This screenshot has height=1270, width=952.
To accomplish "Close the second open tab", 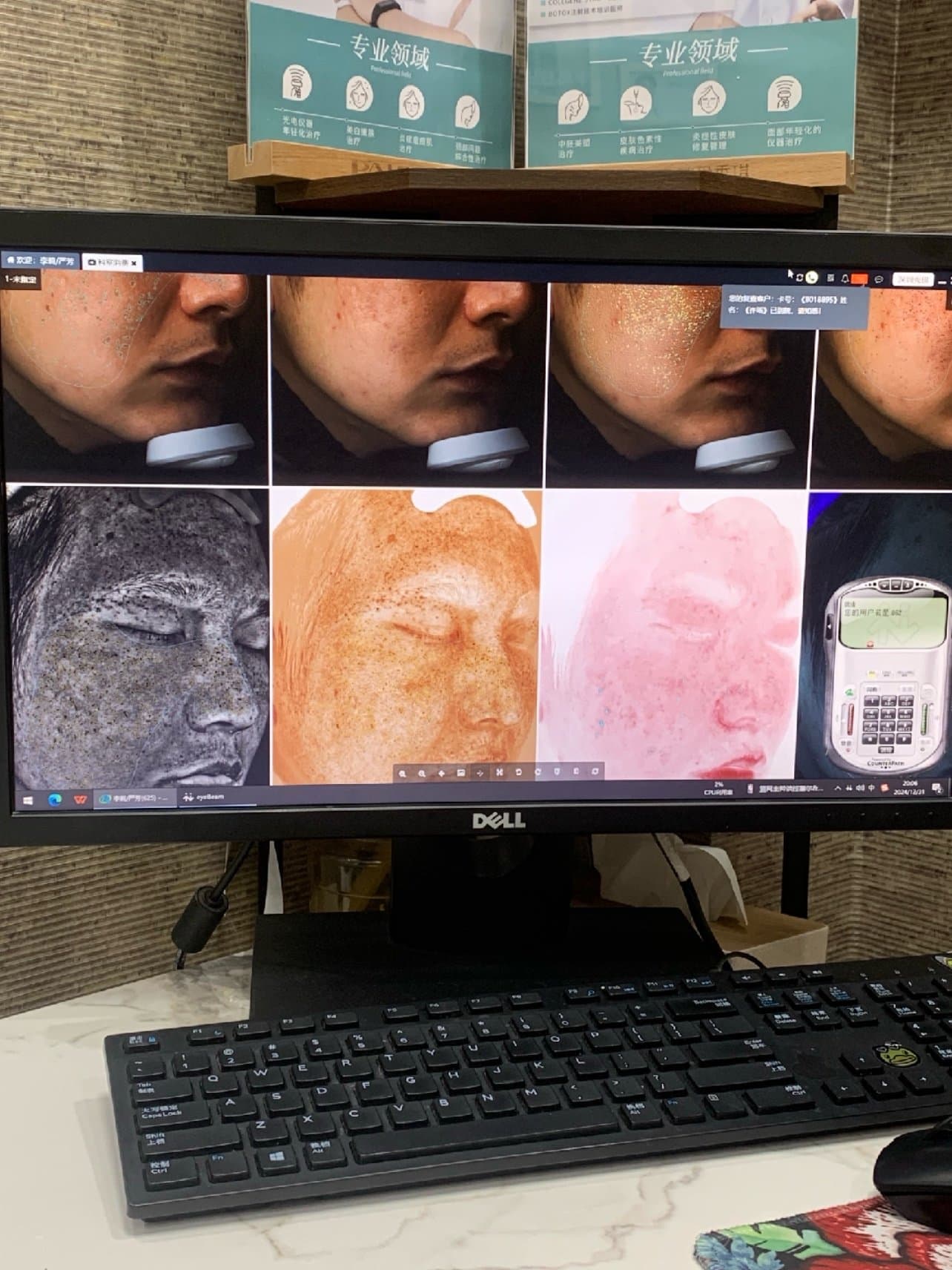I will click(134, 263).
